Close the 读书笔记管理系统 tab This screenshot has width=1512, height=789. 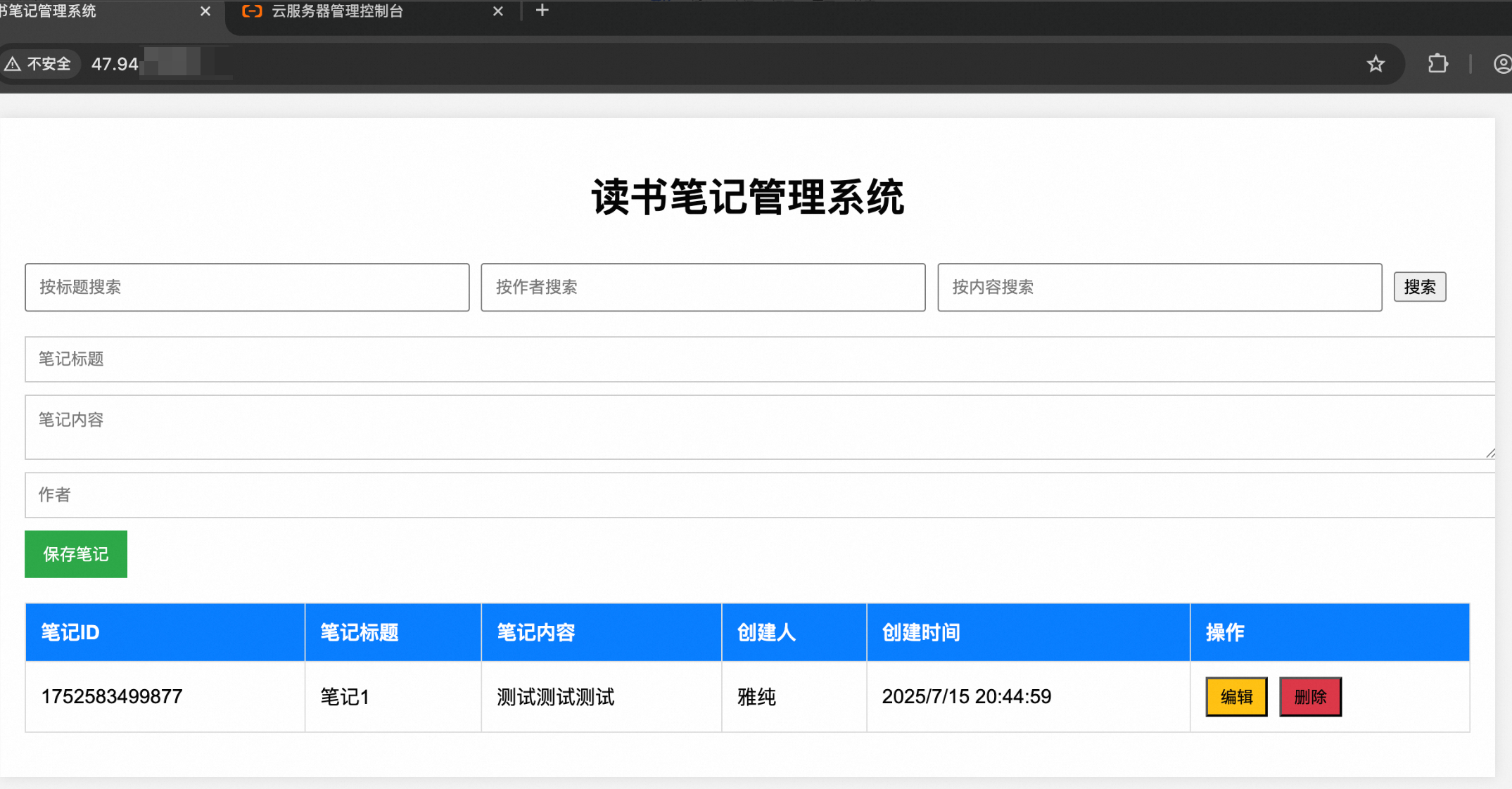point(205,11)
